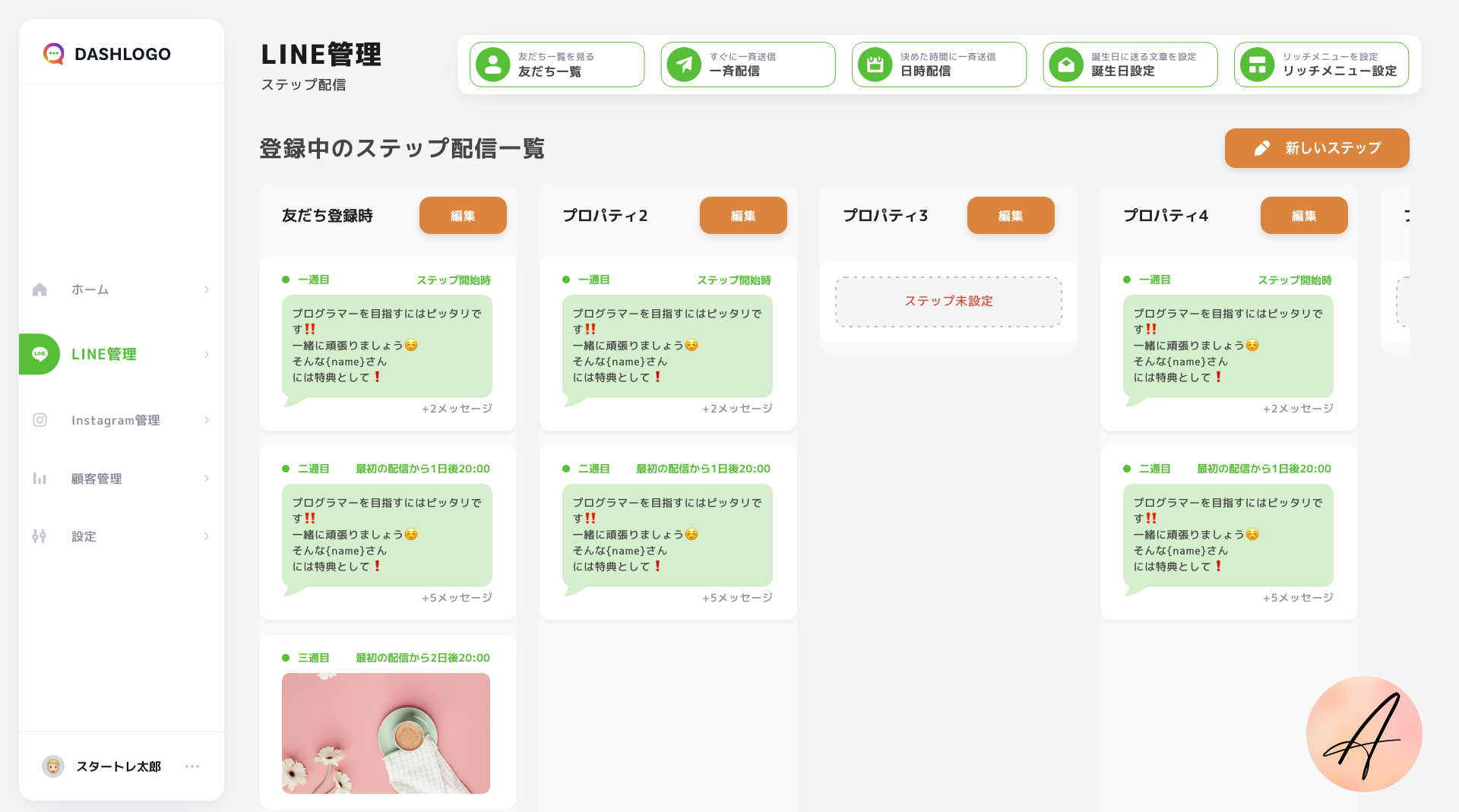Click the Instagram icon in sidebar
1459x812 pixels.
click(40, 420)
